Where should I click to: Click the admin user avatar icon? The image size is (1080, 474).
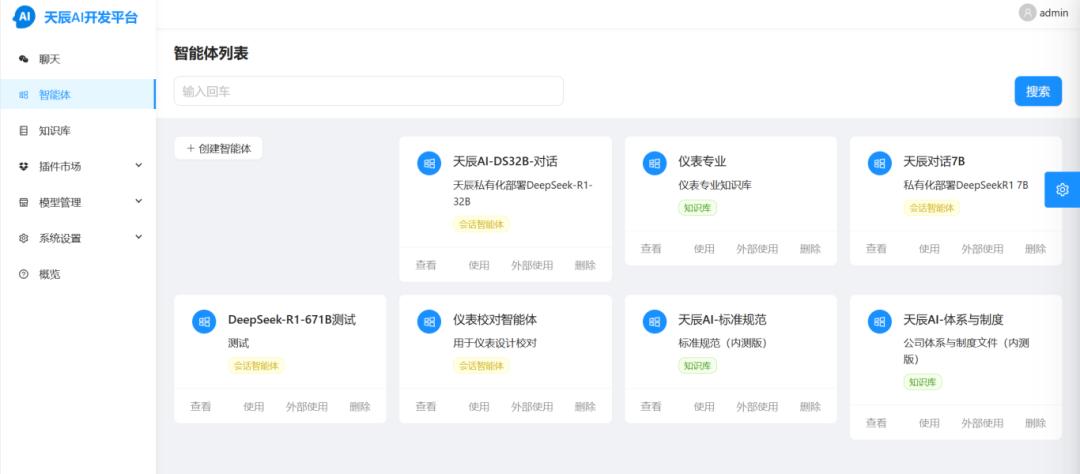click(1027, 12)
